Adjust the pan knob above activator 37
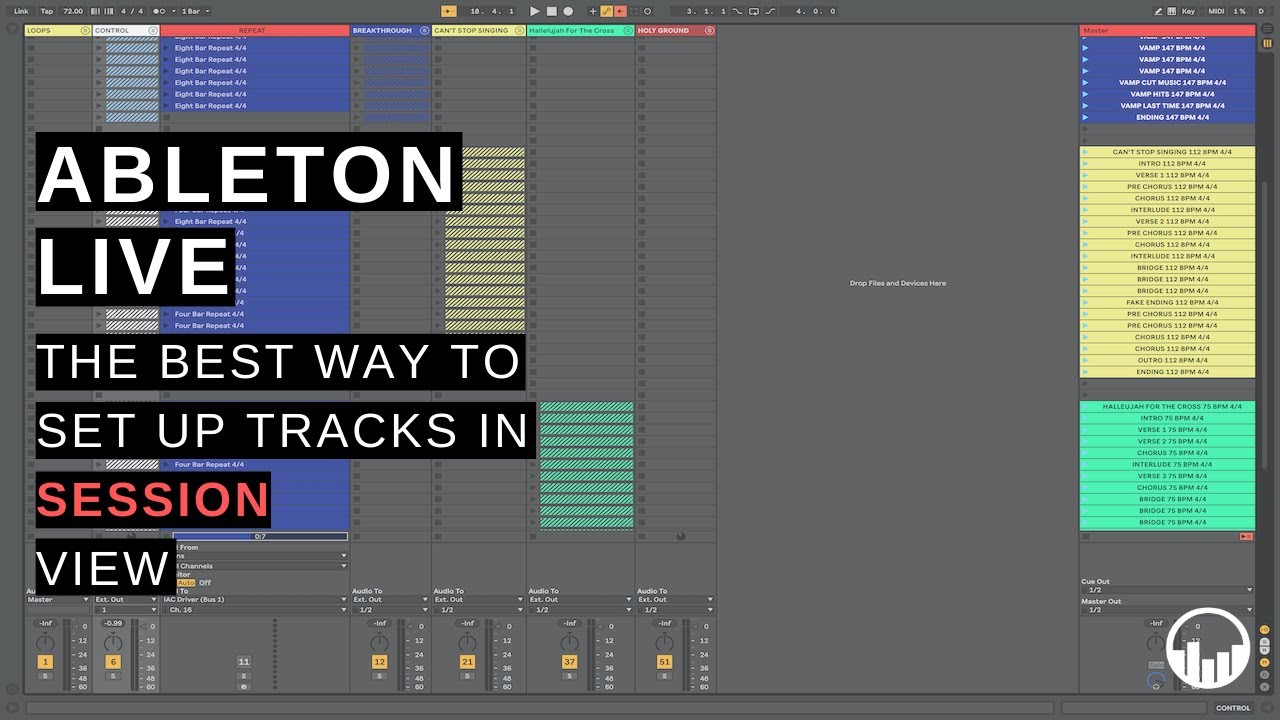 pos(570,641)
